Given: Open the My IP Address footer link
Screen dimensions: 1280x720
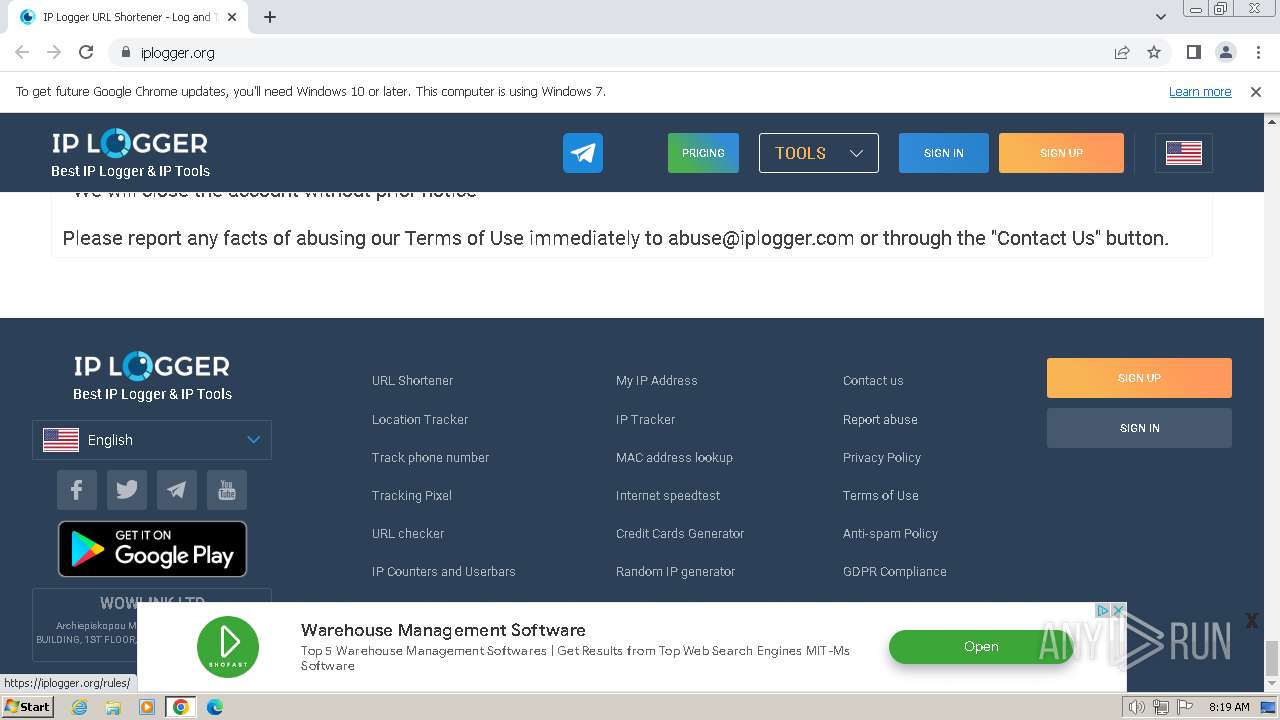Looking at the screenshot, I should (657, 381).
